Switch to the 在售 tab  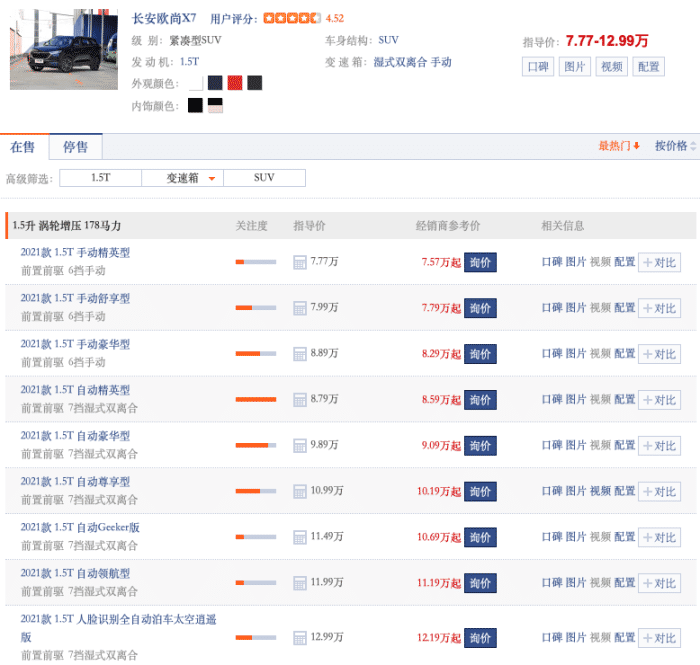(23, 147)
